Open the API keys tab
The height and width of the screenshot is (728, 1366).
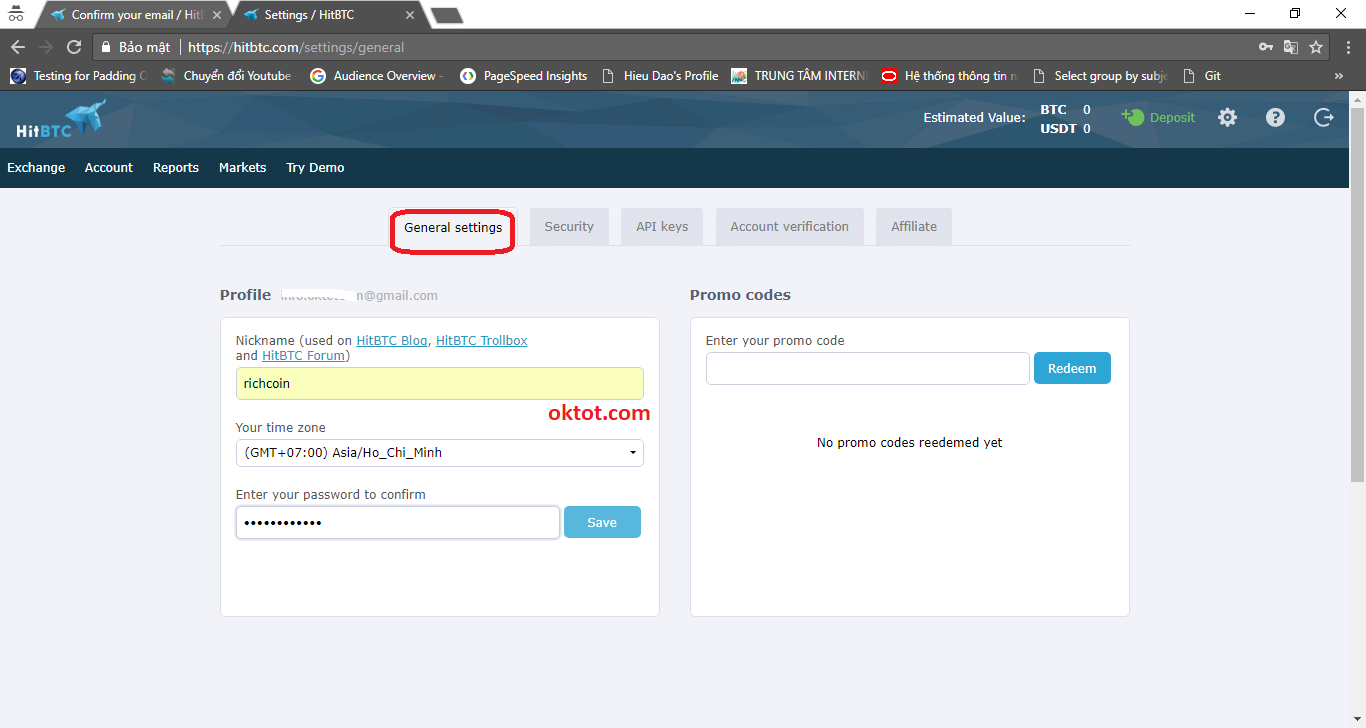(x=662, y=227)
